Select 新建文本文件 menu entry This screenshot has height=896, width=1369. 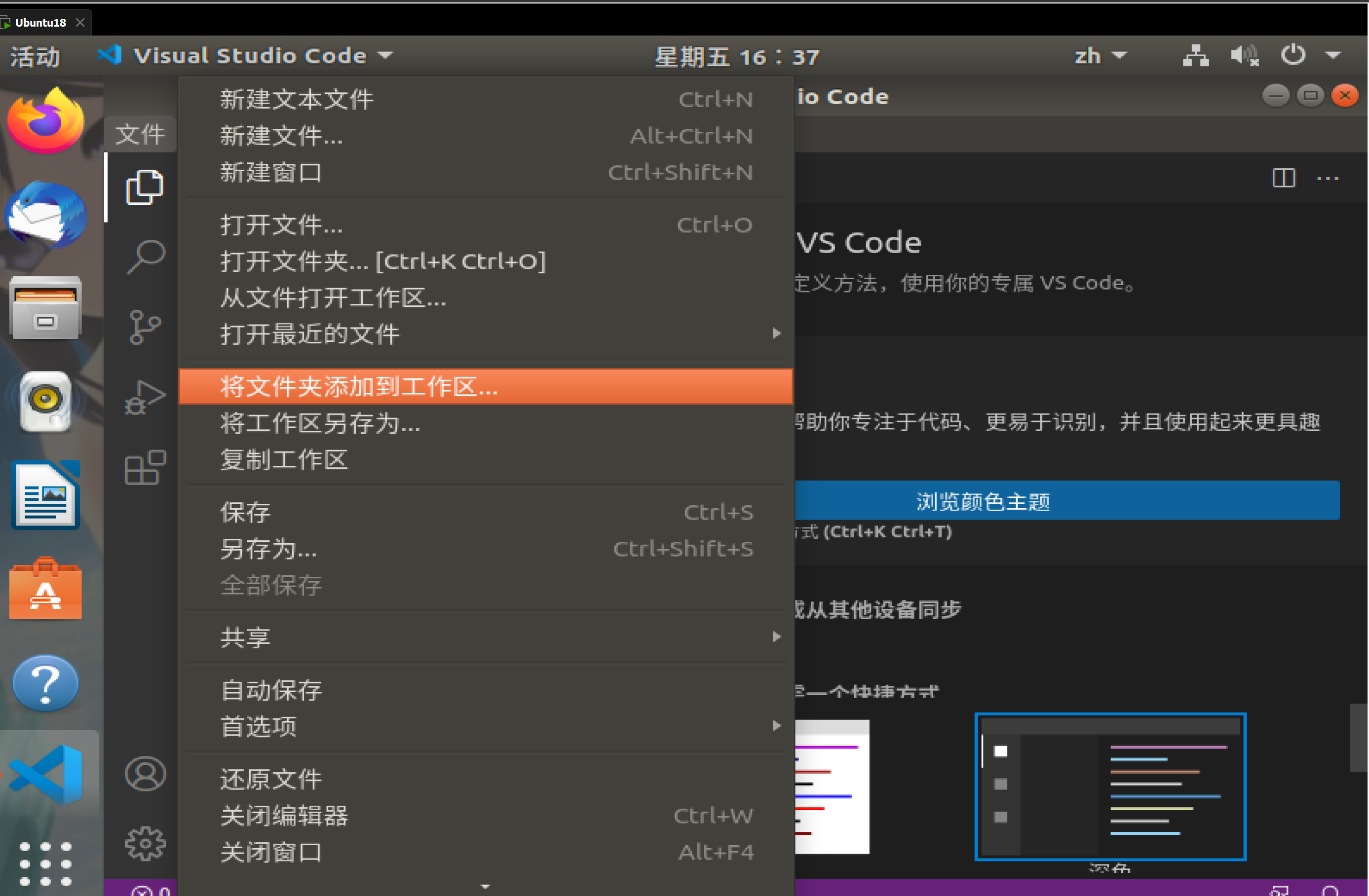point(486,100)
